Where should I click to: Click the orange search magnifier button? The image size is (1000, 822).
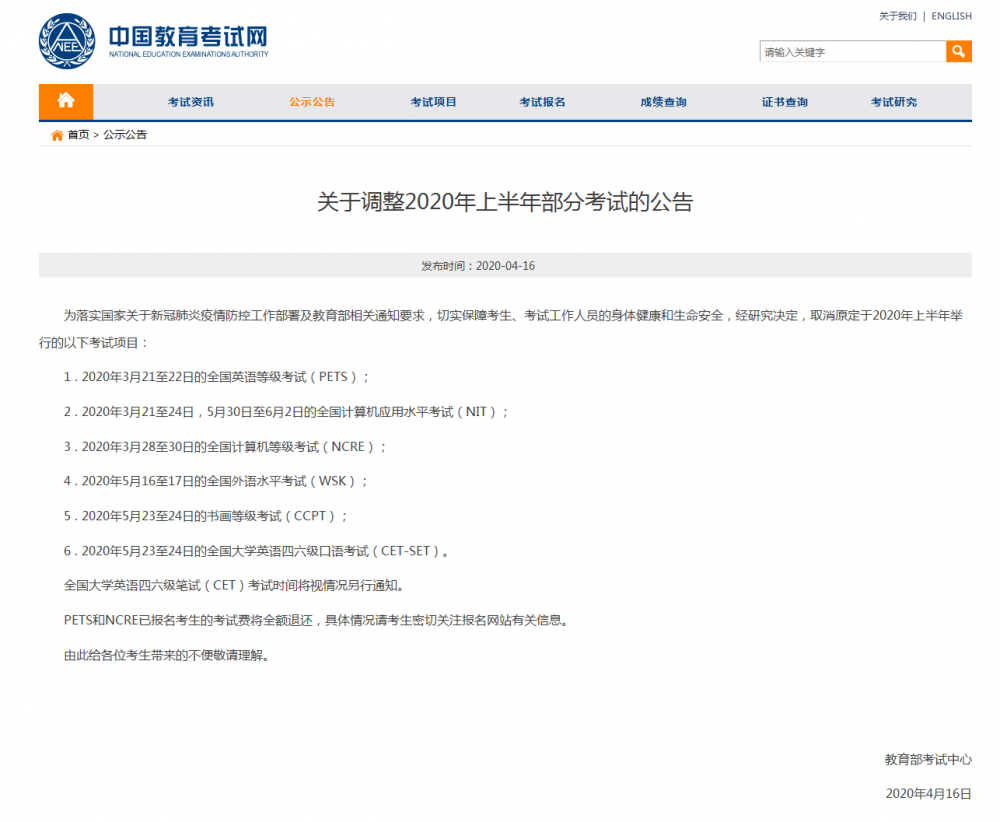pyautogui.click(x=958, y=51)
